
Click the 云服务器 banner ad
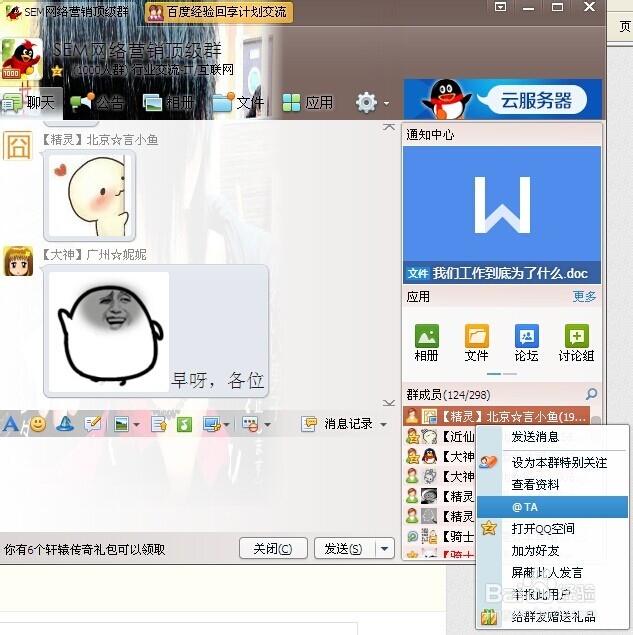[503, 99]
